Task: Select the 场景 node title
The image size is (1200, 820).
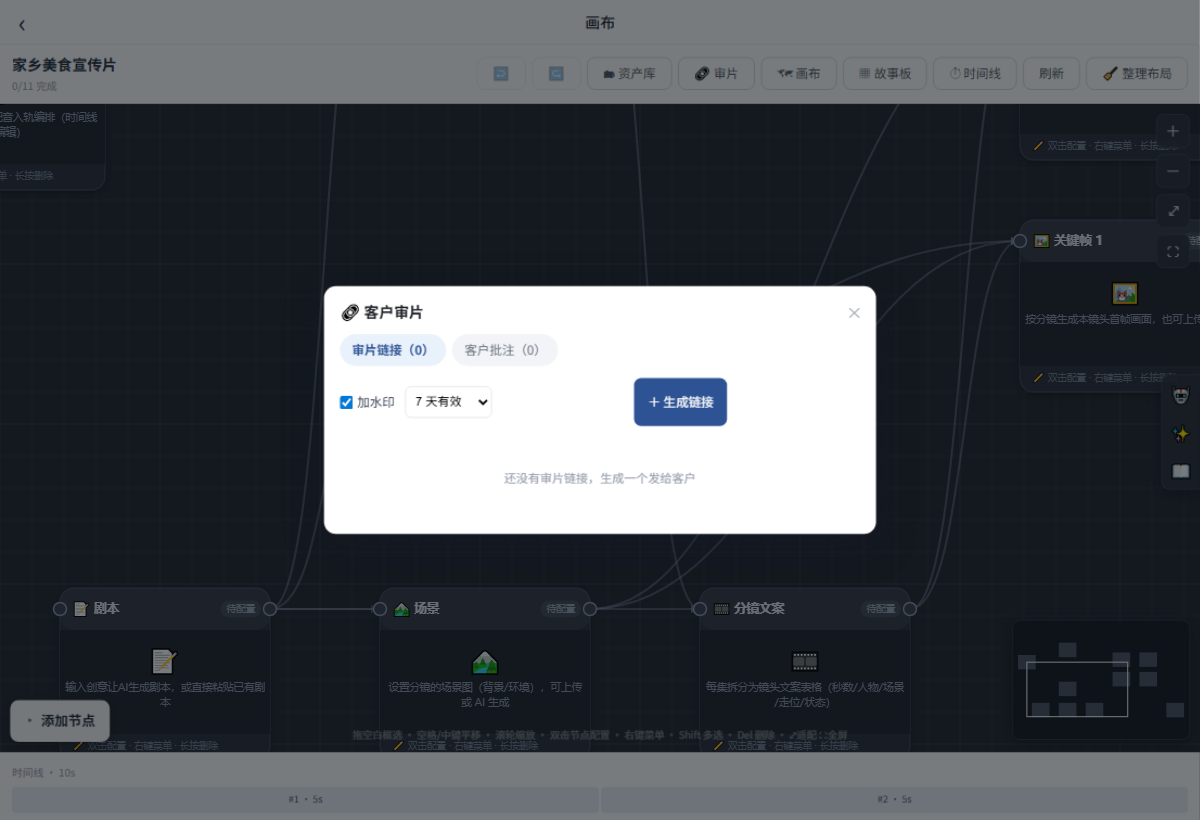Action: point(427,608)
